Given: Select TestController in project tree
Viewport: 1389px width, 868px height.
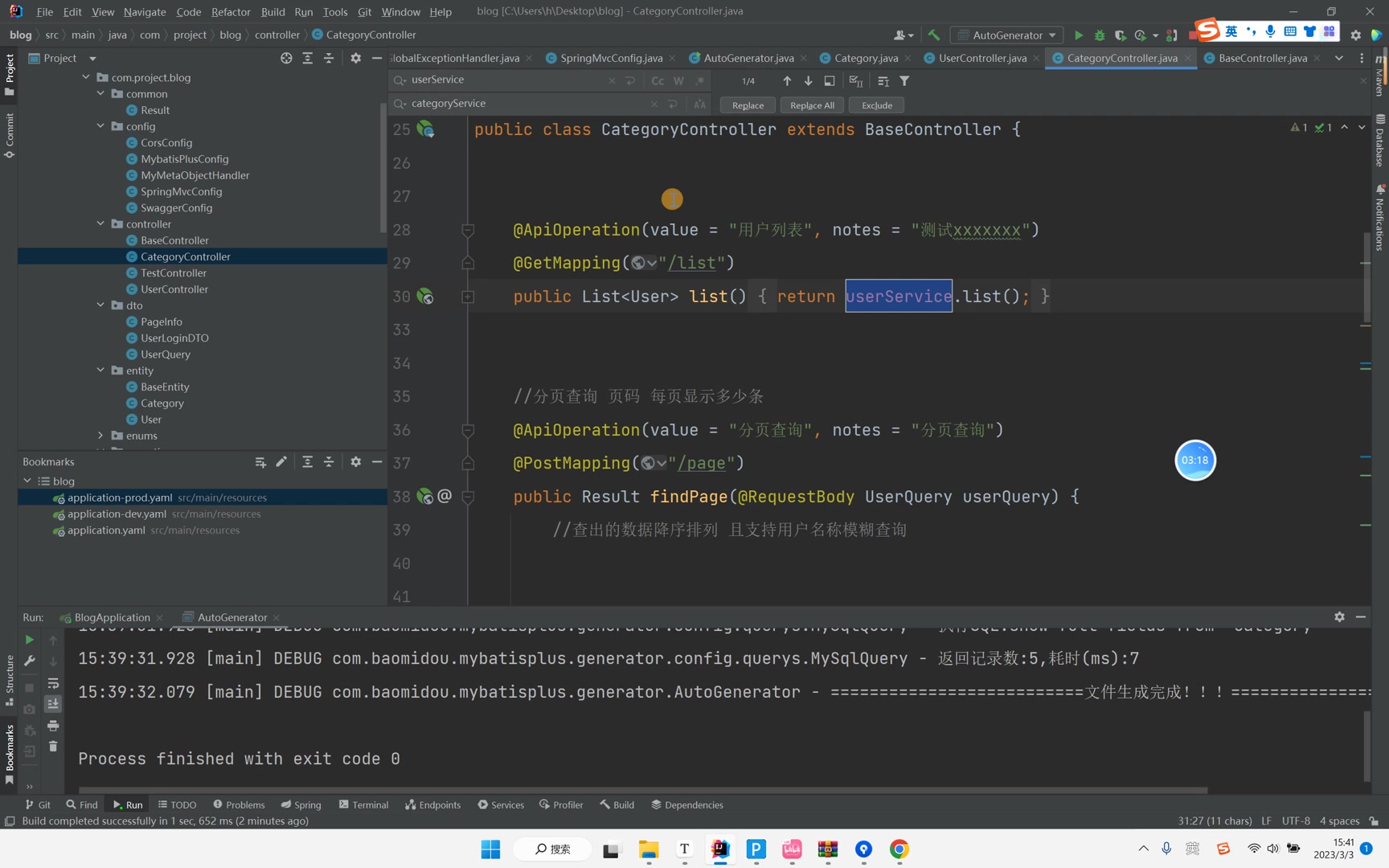Looking at the screenshot, I should [x=174, y=272].
